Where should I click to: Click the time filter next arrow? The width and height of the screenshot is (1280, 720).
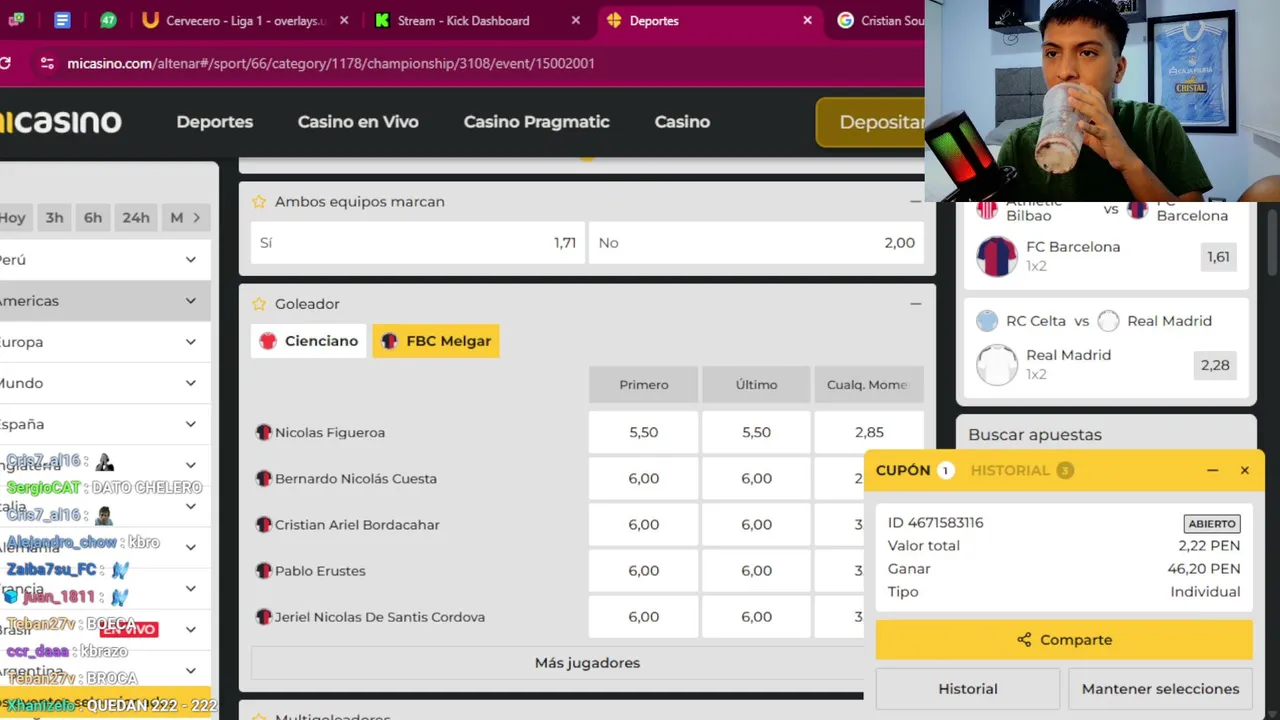coord(197,217)
